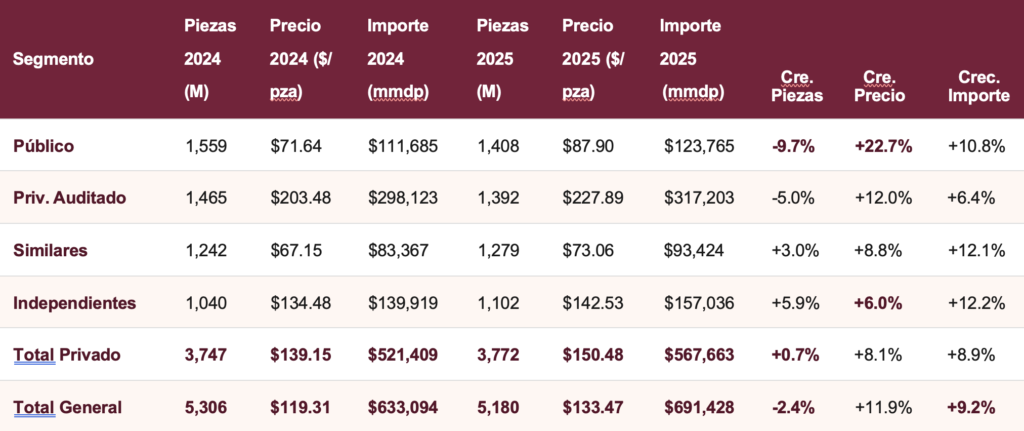Screen dimensions: 1024x431
Task: Select the +22.7% price growth cell
Action: pos(883,145)
